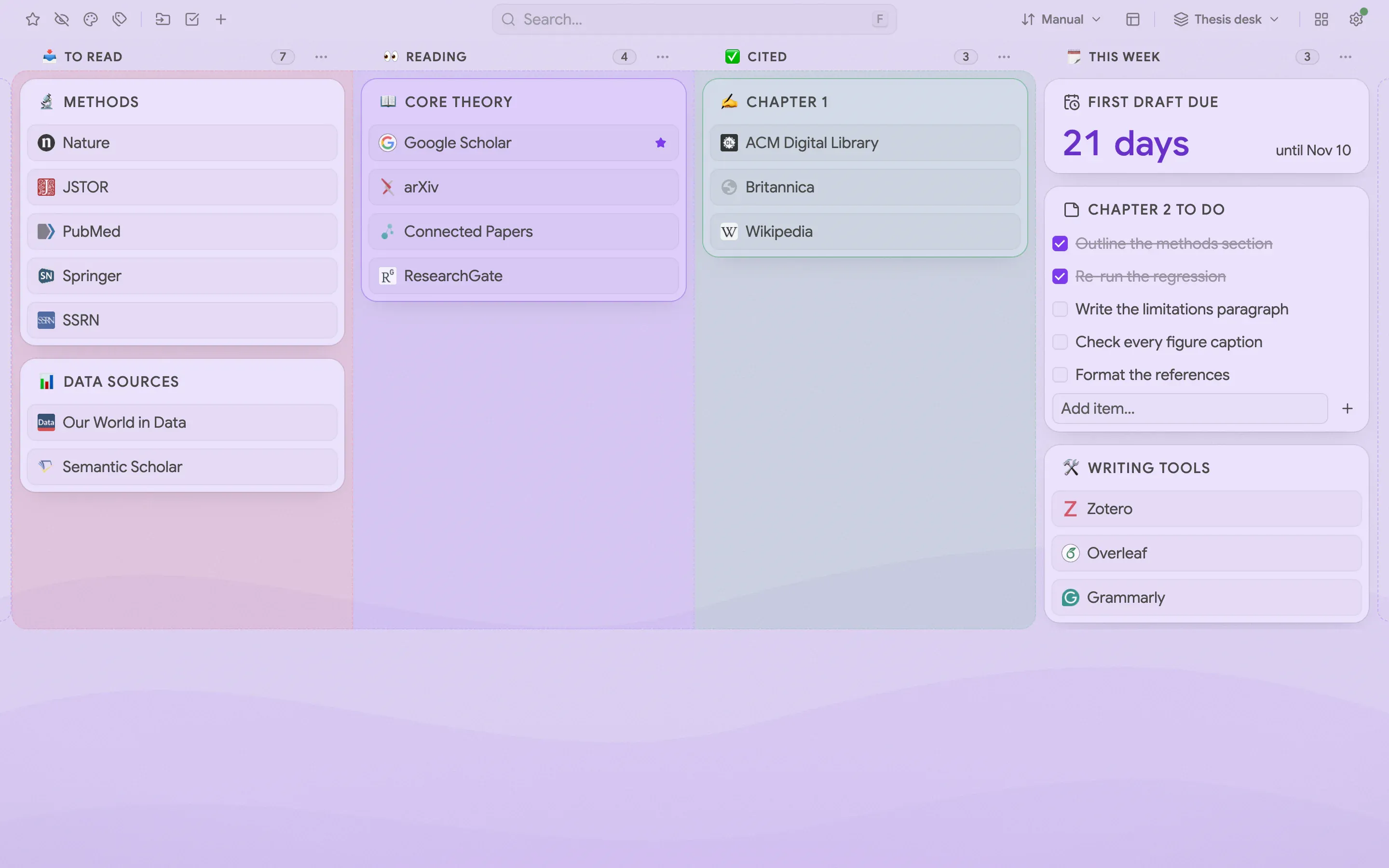Open ACM Digital Library bookmark
This screenshot has width=1389, height=868.
pos(865,143)
